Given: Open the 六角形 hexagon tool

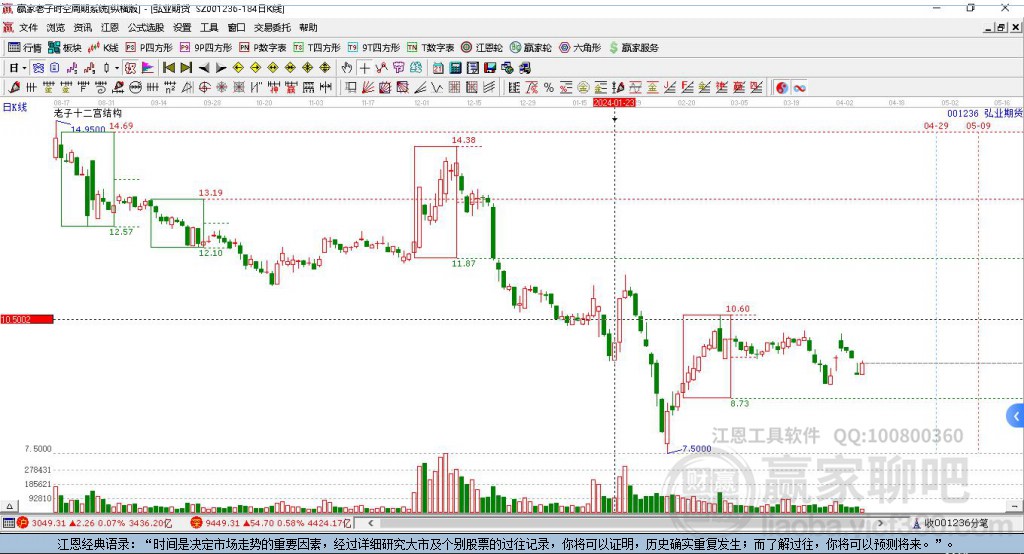Looking at the screenshot, I should [580, 48].
